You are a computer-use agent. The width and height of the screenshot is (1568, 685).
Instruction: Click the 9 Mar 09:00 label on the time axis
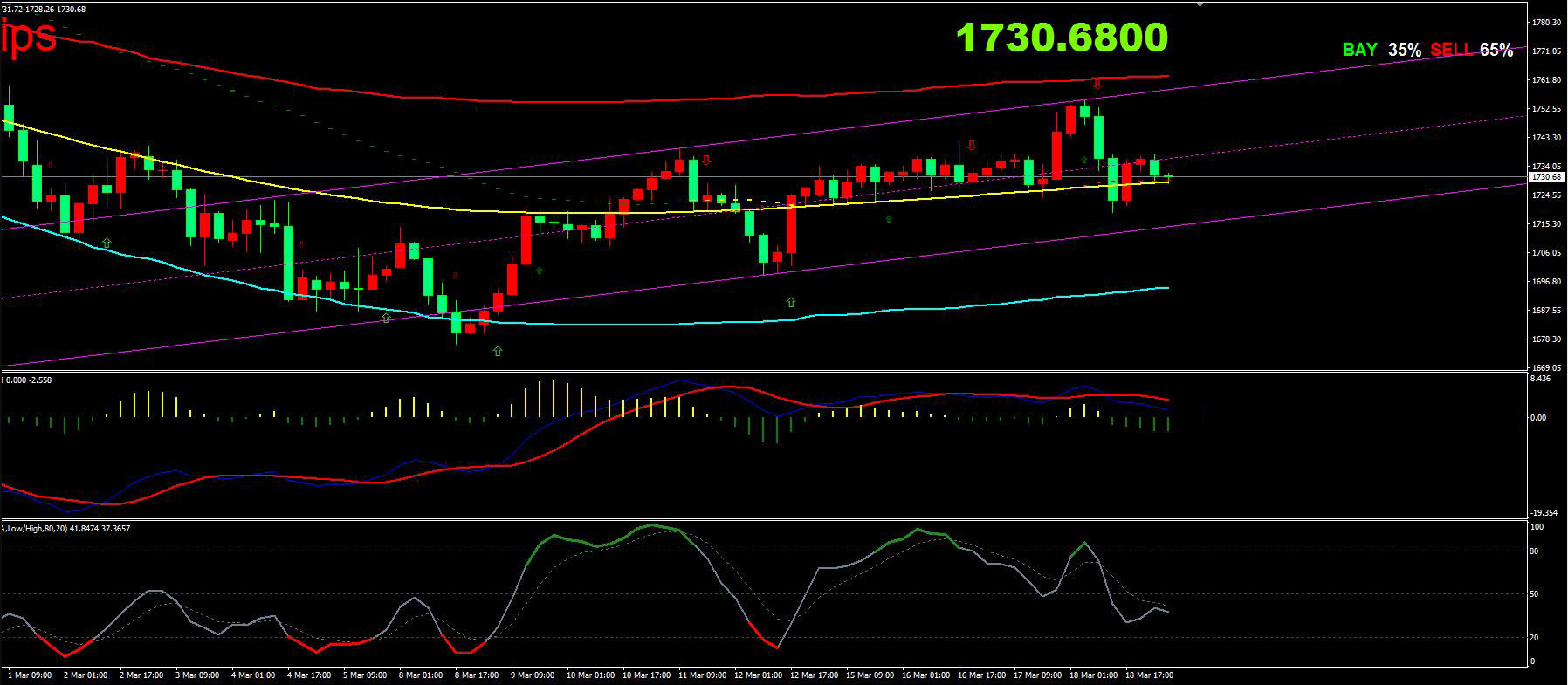pyautogui.click(x=533, y=675)
